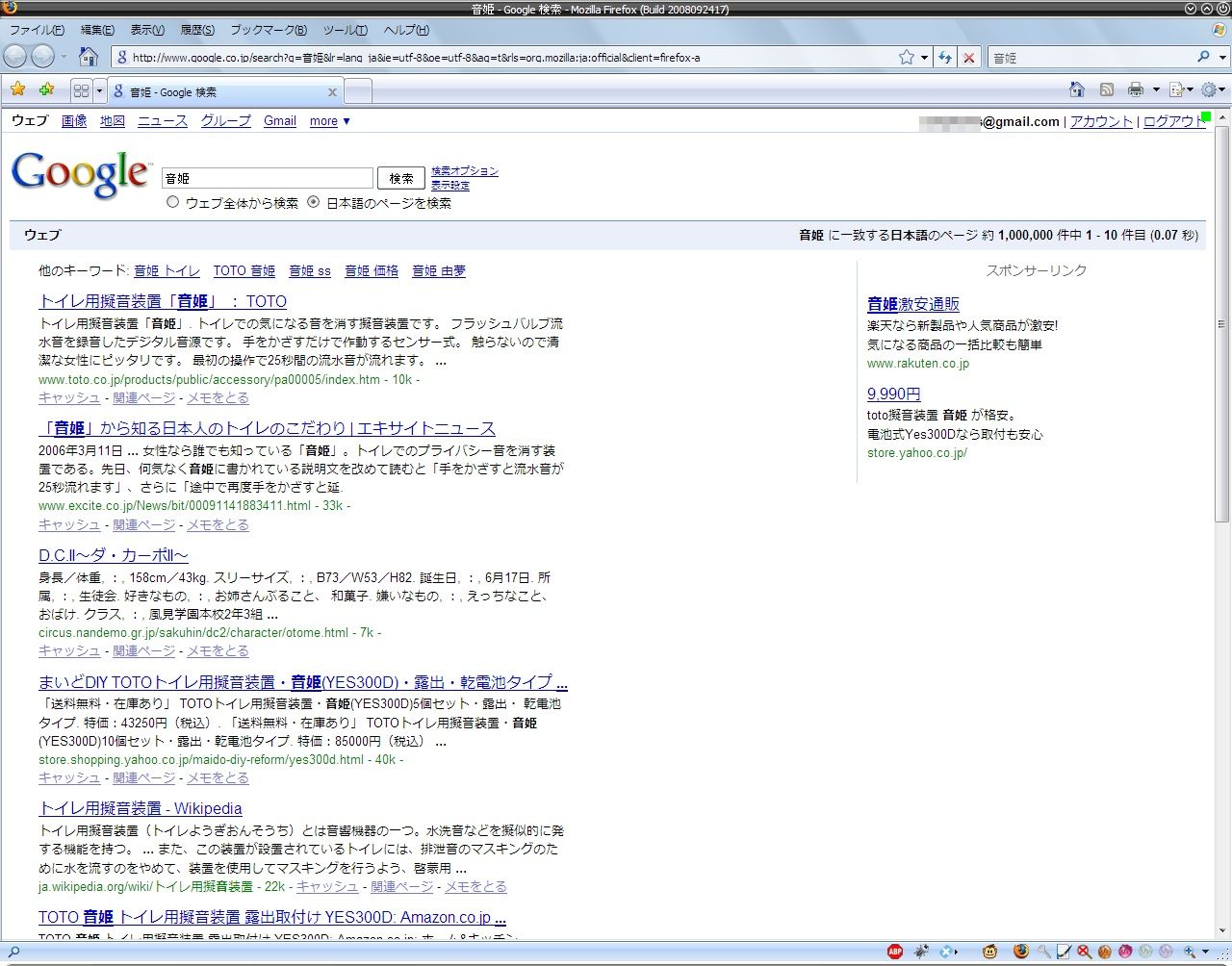The width and height of the screenshot is (1232, 966).
Task: Click the red-crossed magnifier status bar icon
Action: pyautogui.click(x=1085, y=953)
